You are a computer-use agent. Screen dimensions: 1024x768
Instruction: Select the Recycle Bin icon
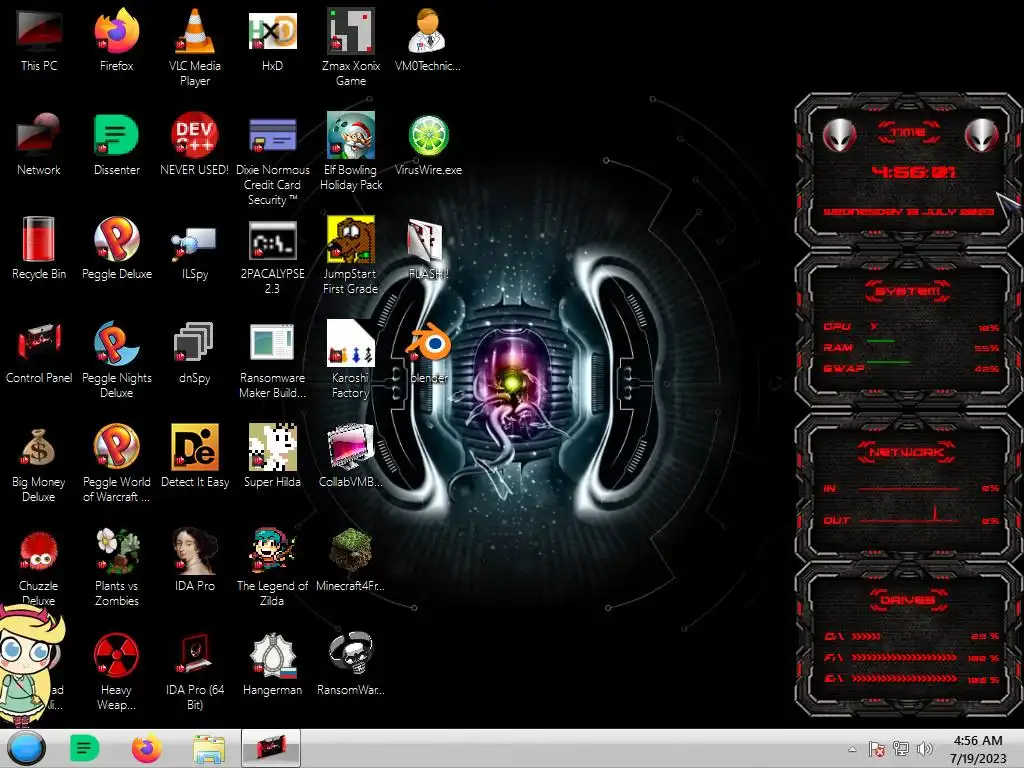39,248
